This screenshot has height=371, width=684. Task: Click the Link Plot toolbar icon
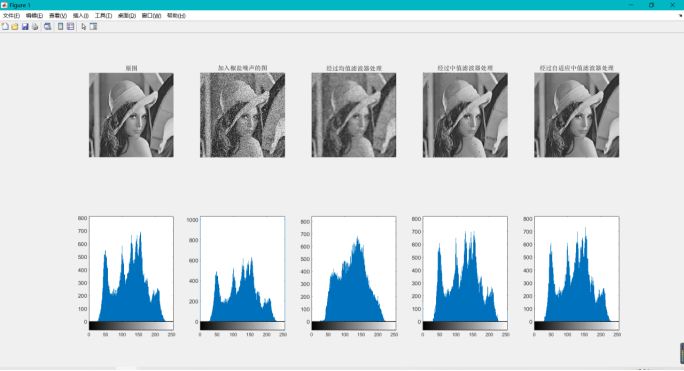[x=48, y=27]
